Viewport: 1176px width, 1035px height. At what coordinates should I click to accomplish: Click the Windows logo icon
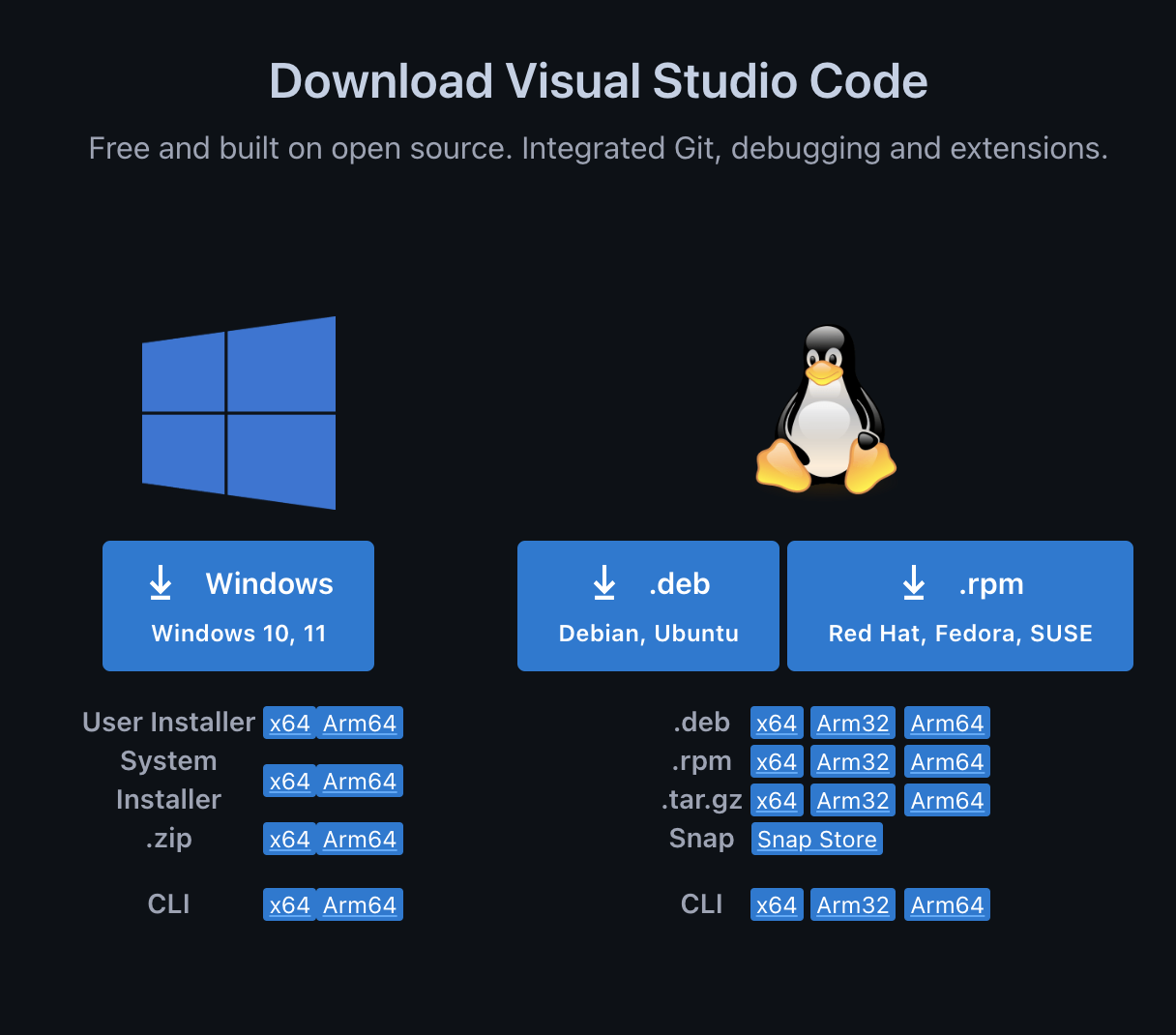239,413
